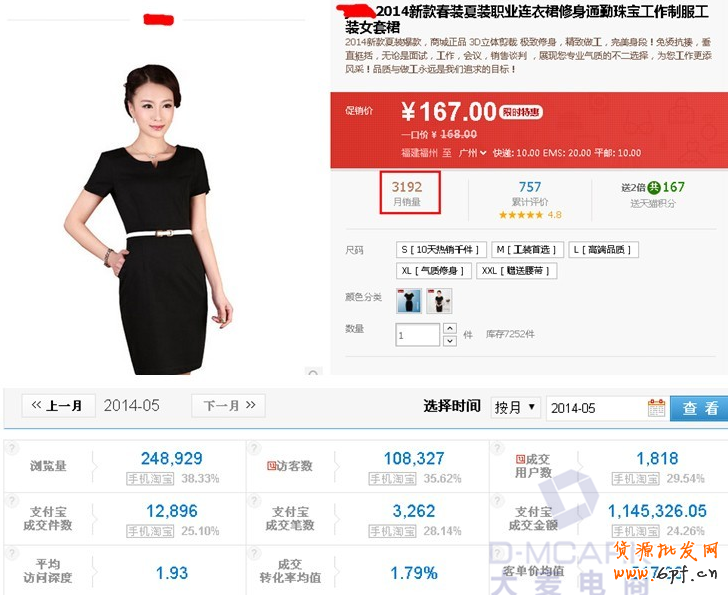Click the blue 查看 button

point(700,408)
